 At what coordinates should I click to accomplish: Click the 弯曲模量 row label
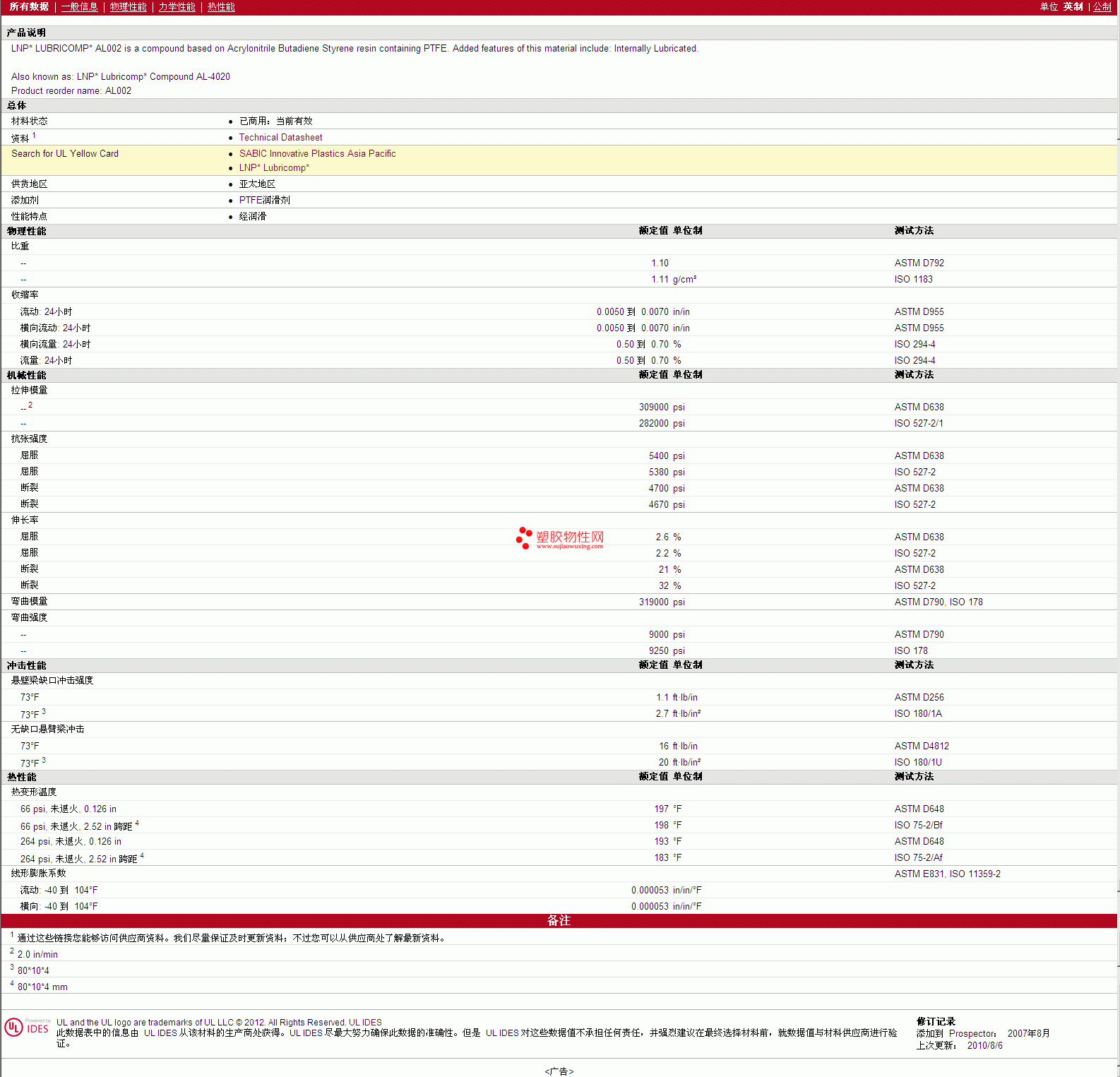tap(29, 602)
